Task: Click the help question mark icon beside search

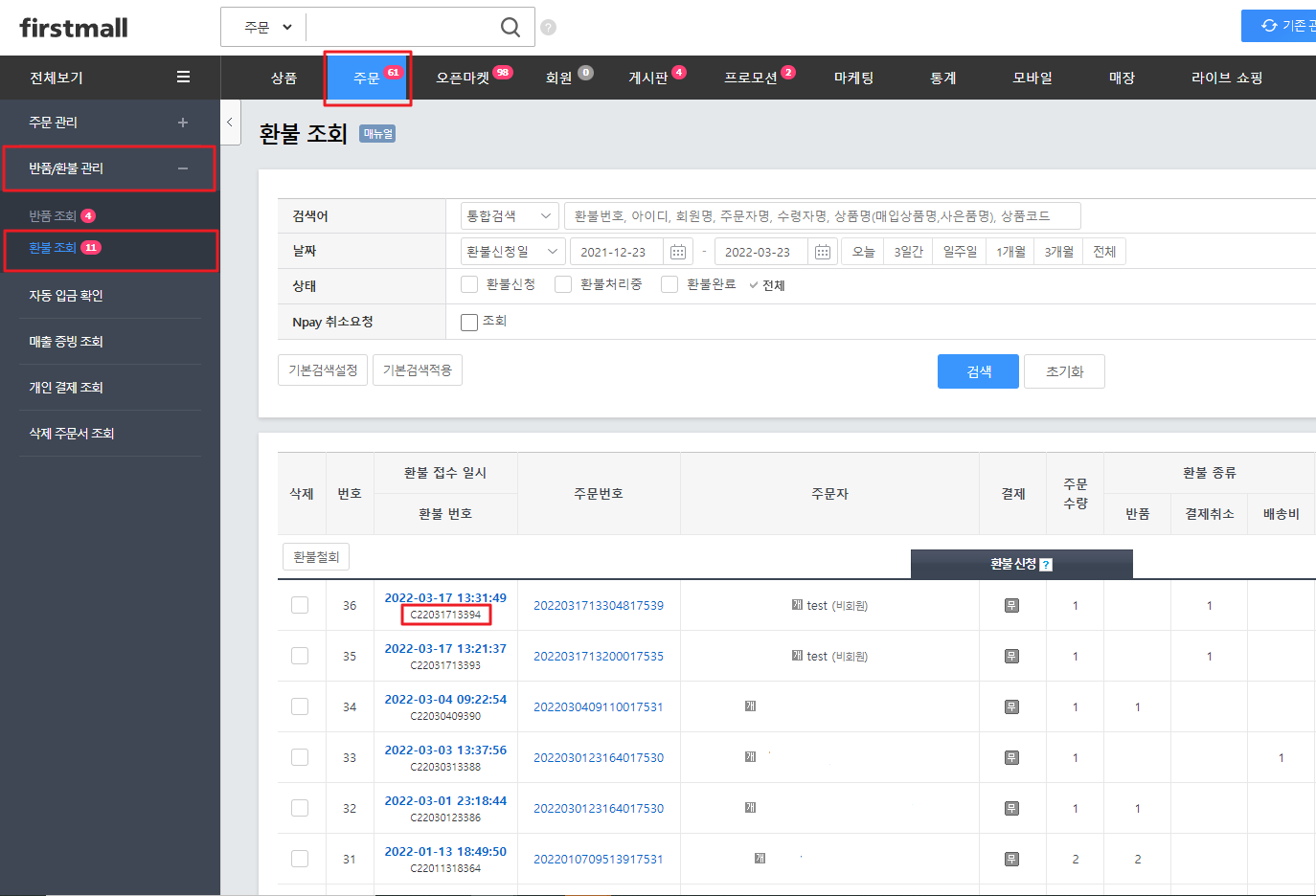Action: pyautogui.click(x=548, y=27)
